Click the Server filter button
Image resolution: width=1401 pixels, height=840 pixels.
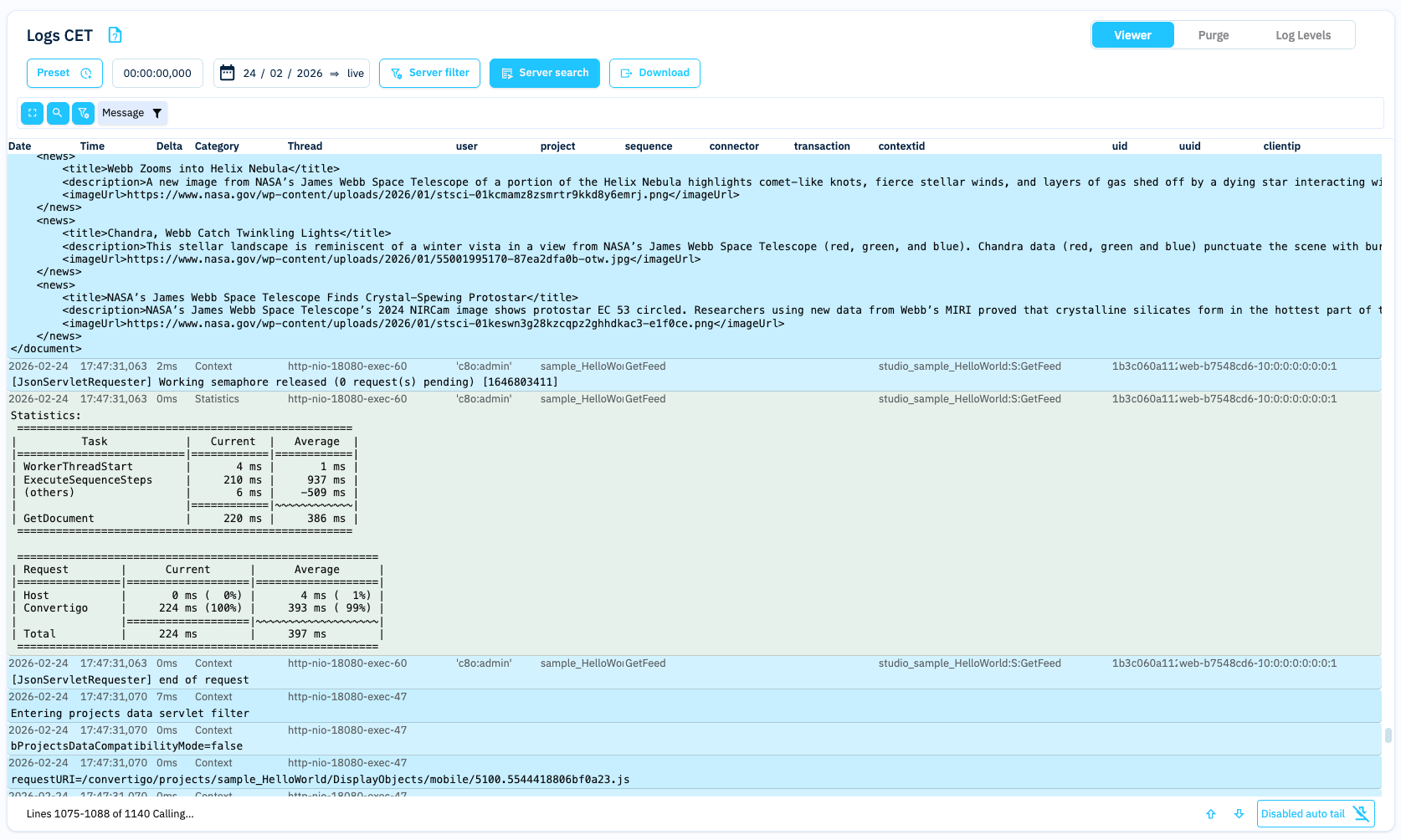tap(429, 74)
